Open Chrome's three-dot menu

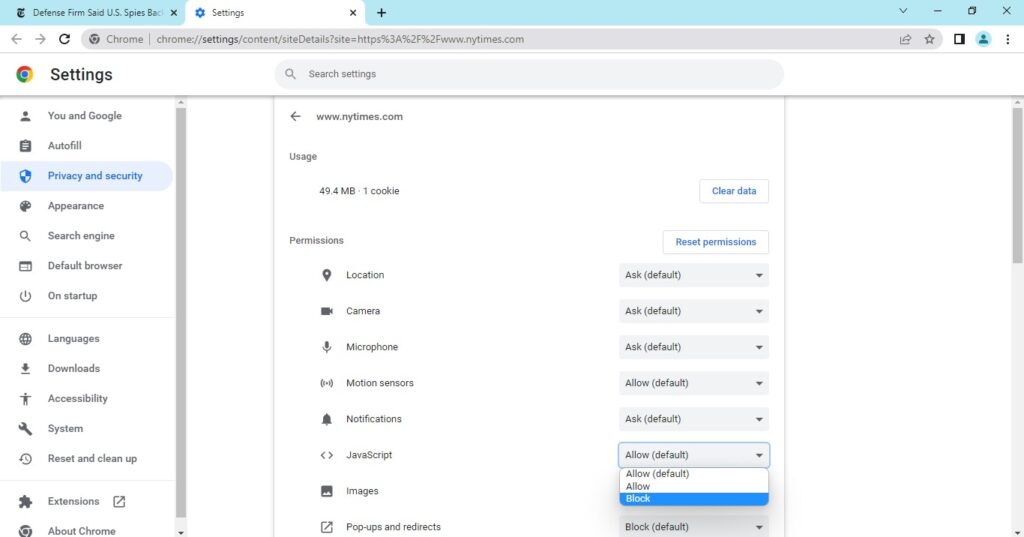pos(1008,39)
